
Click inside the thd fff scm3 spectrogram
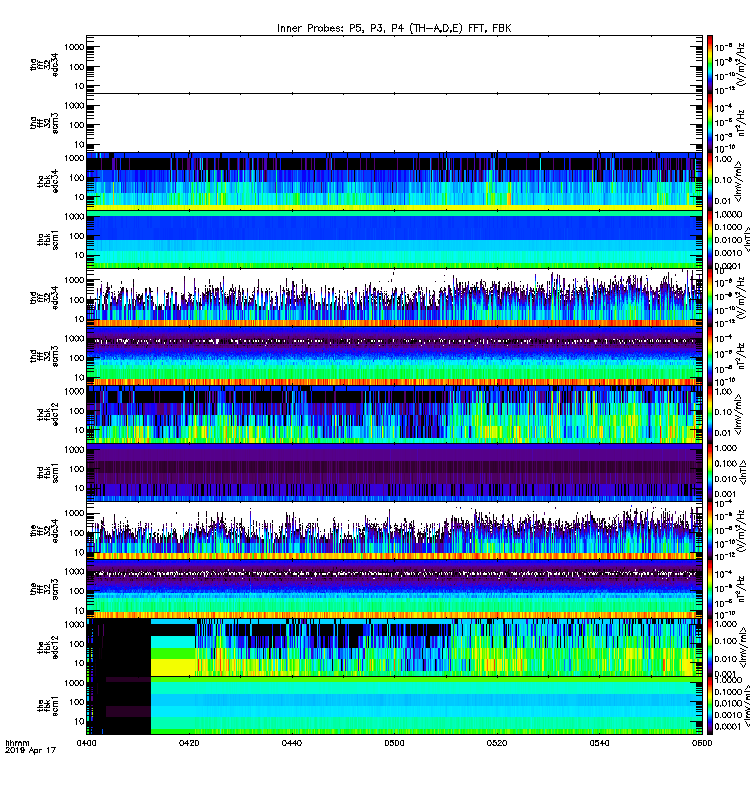tap(394, 356)
